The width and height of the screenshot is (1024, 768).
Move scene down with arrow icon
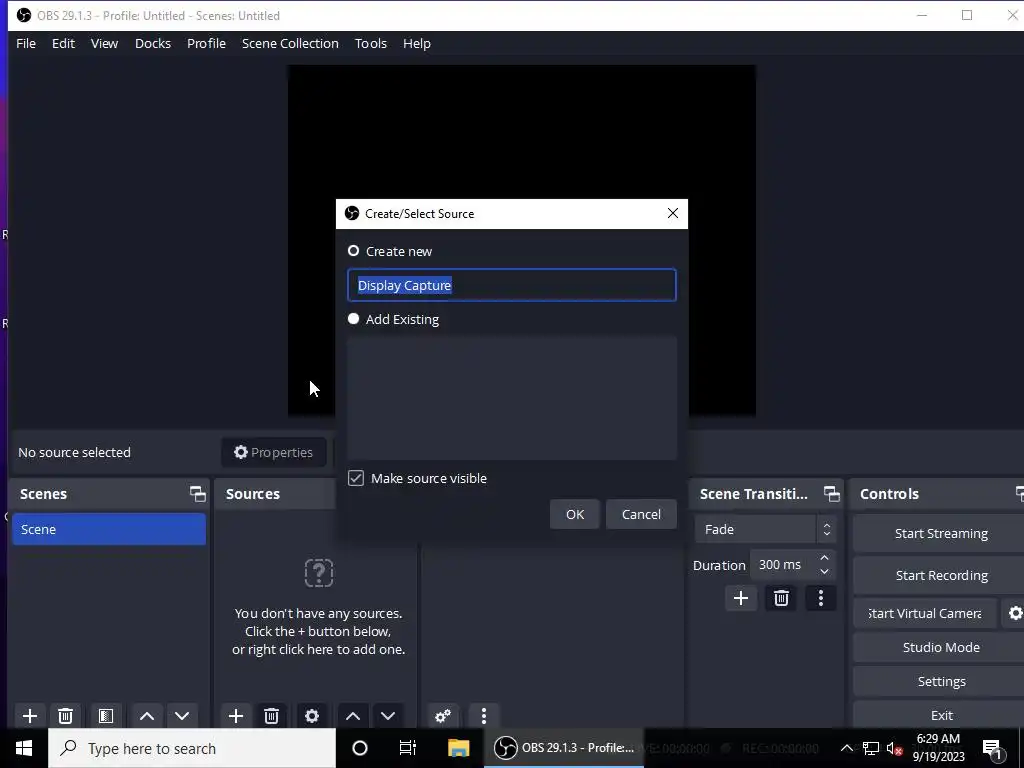click(x=182, y=716)
